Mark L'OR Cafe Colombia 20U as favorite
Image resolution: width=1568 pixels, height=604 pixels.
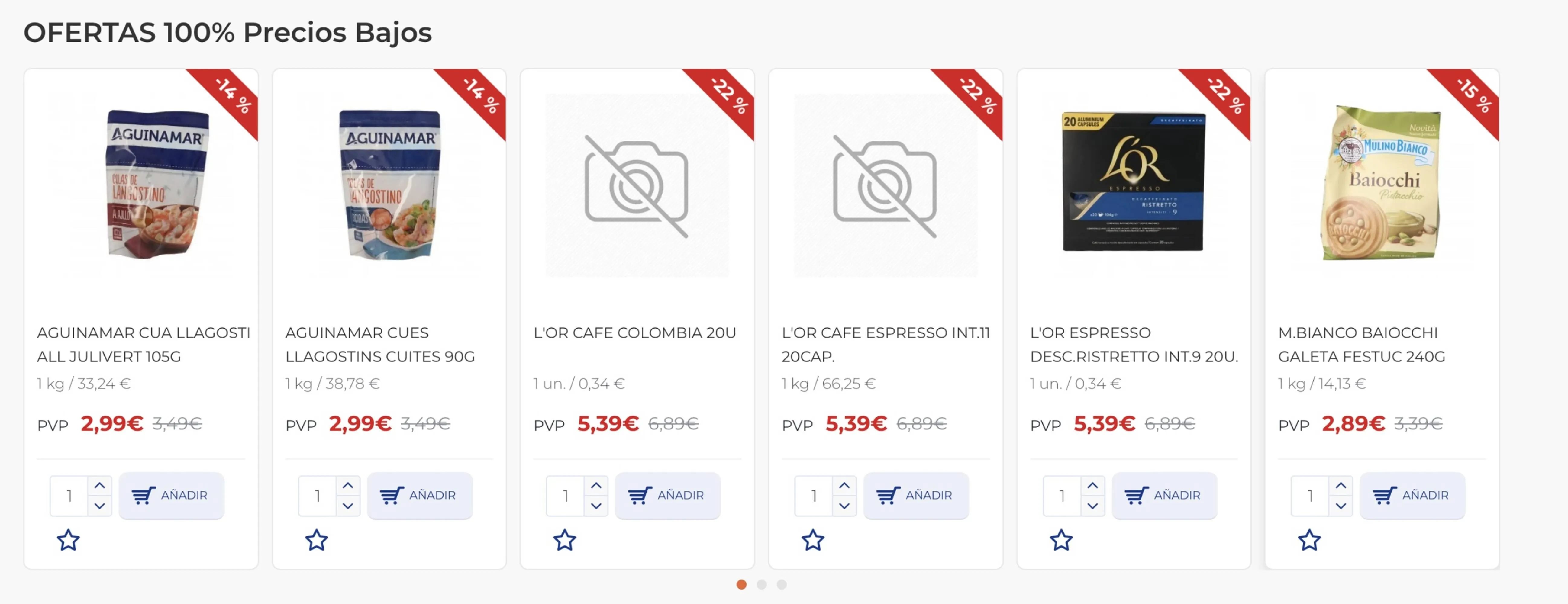565,540
